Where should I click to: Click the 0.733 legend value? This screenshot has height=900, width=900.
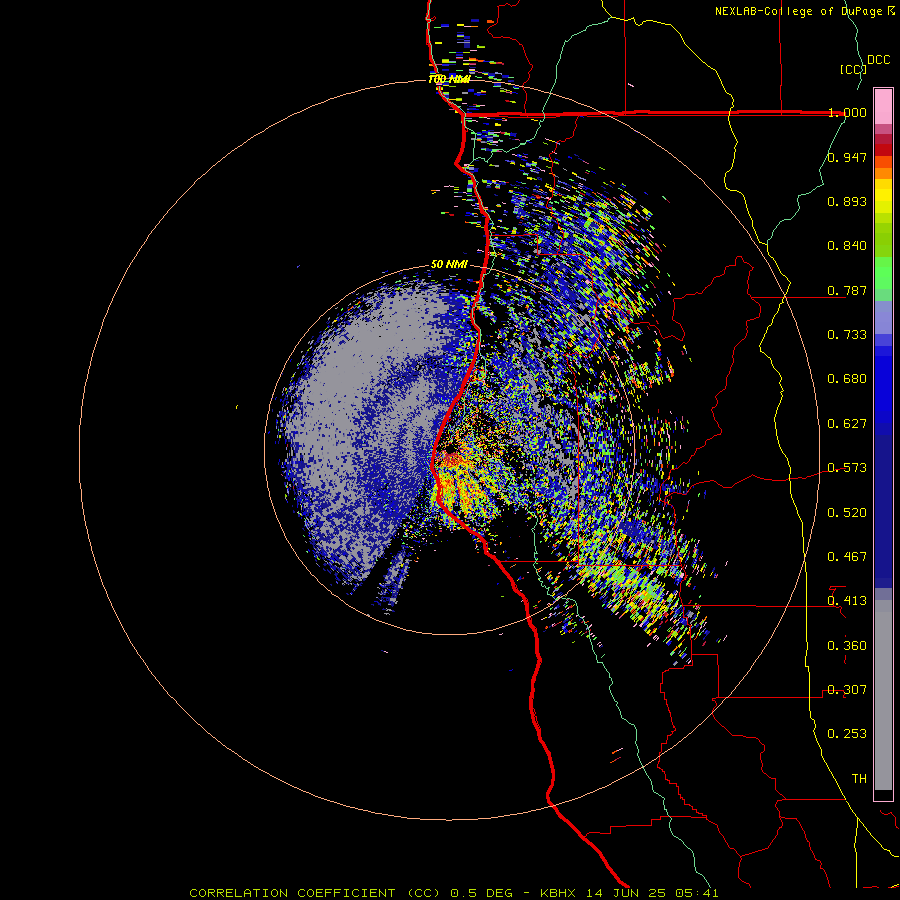[x=847, y=335]
